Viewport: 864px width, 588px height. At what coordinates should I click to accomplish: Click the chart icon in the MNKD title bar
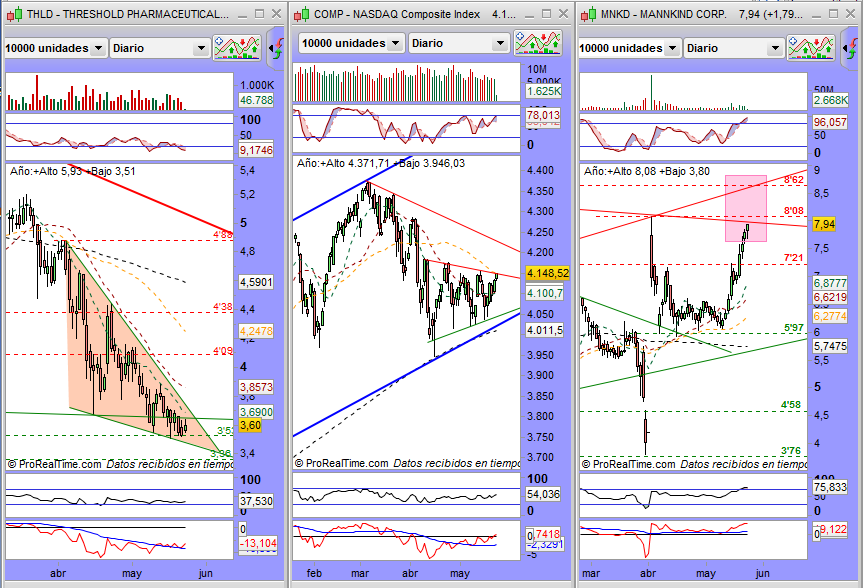click(x=588, y=14)
